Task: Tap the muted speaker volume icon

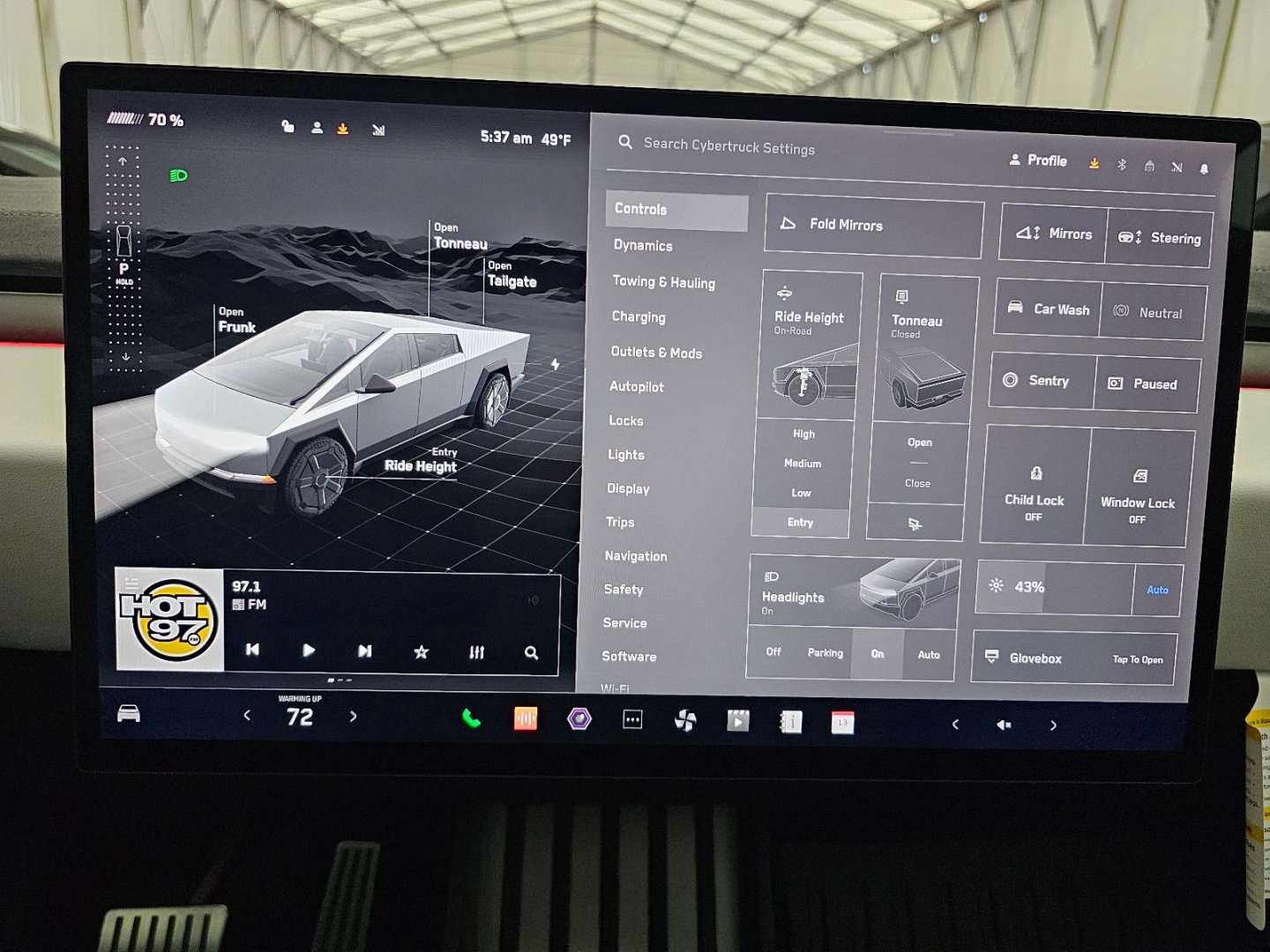Action: [1004, 725]
